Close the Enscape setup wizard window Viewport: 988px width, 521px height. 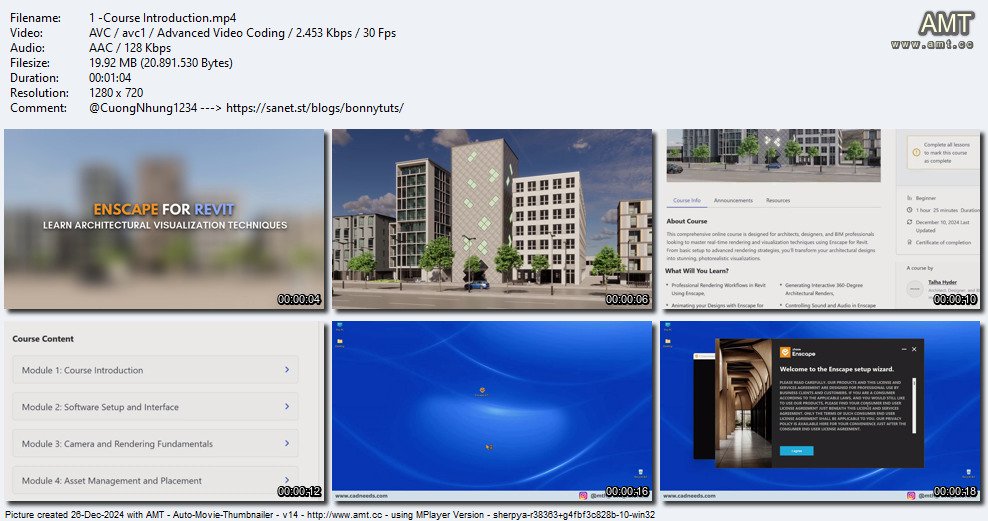(x=914, y=349)
